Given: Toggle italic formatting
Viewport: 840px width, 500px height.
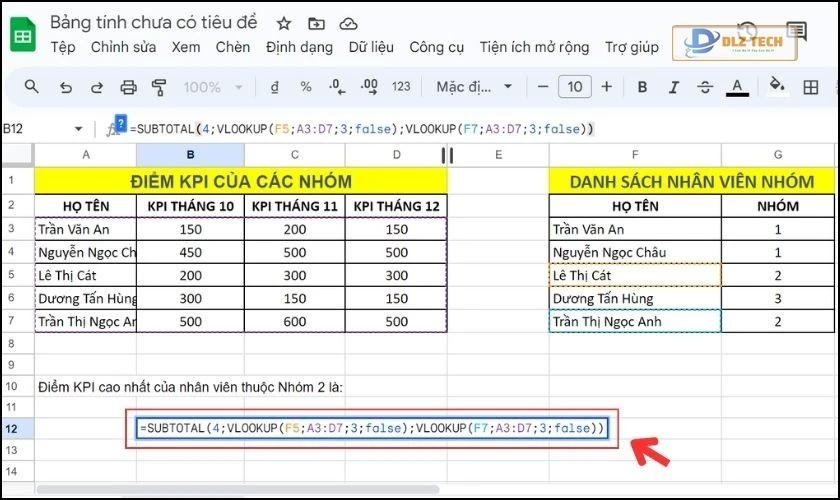Looking at the screenshot, I should (x=673, y=87).
